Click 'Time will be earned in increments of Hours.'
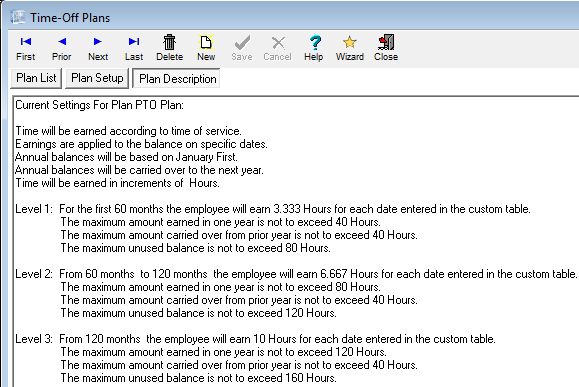 (x=117, y=183)
